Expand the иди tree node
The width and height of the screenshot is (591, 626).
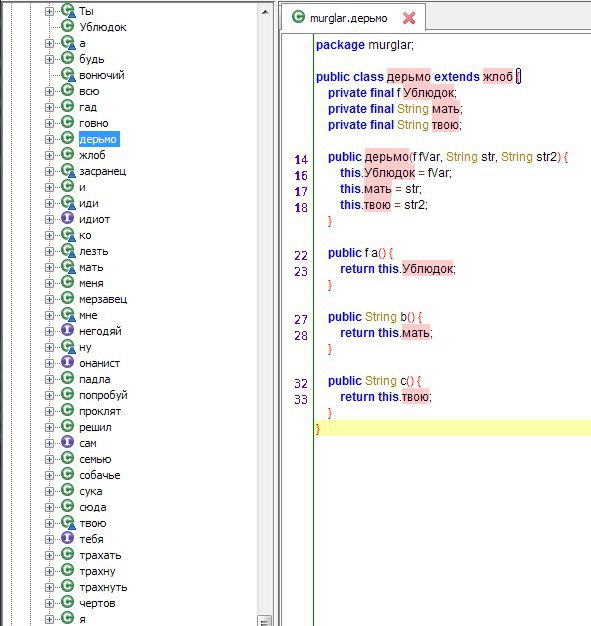tap(49, 203)
